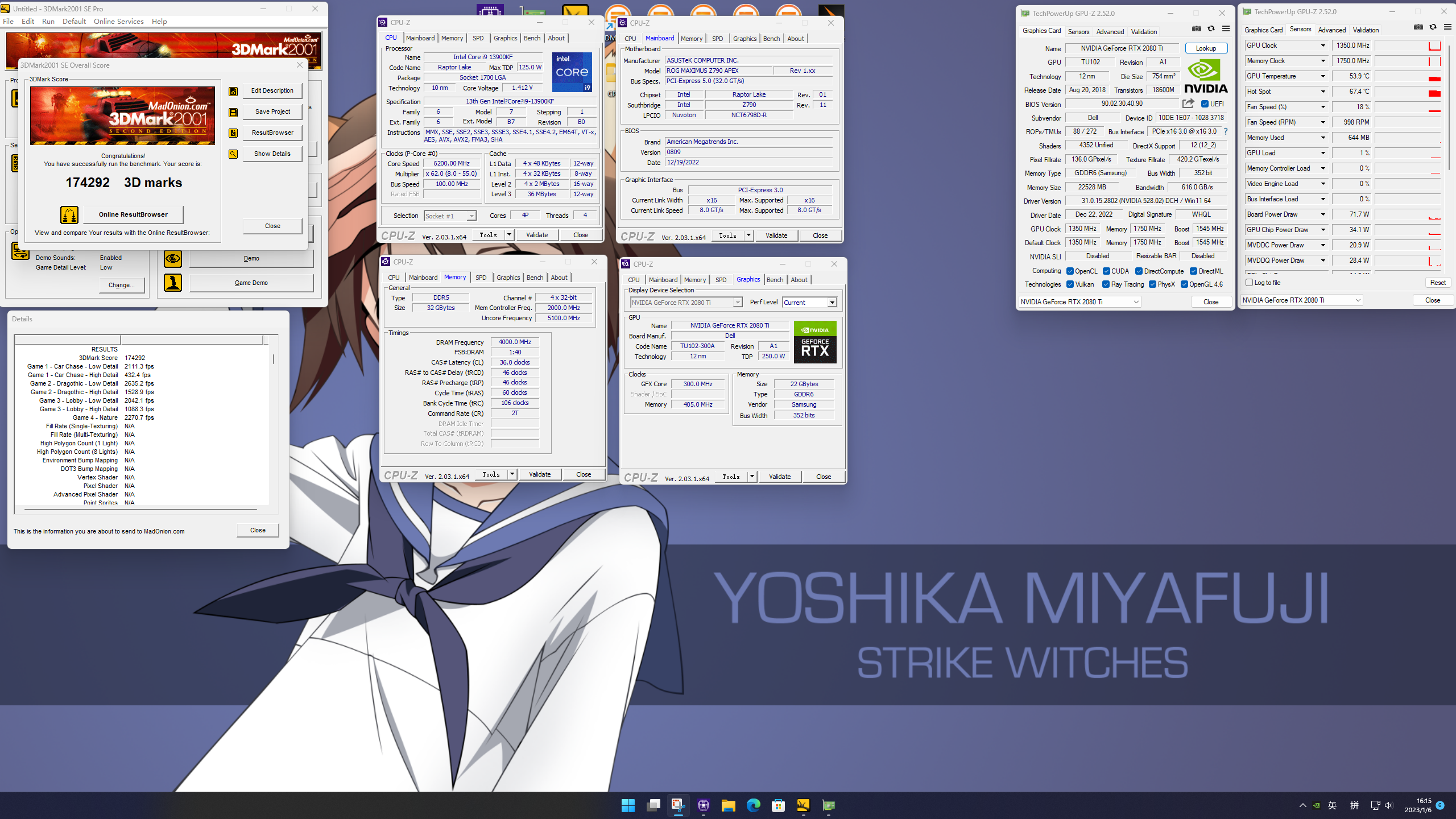Click the Edit Description pencil icon

pos(233,91)
